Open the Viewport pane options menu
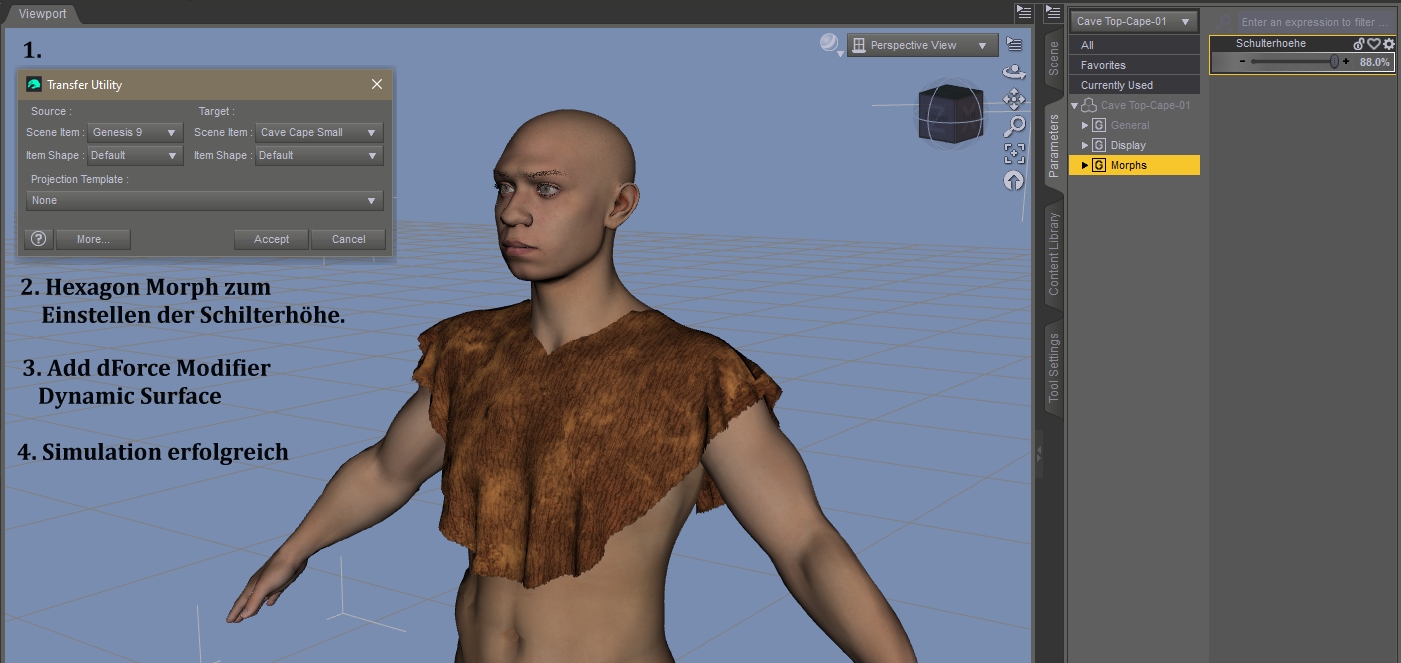 (x=1023, y=12)
